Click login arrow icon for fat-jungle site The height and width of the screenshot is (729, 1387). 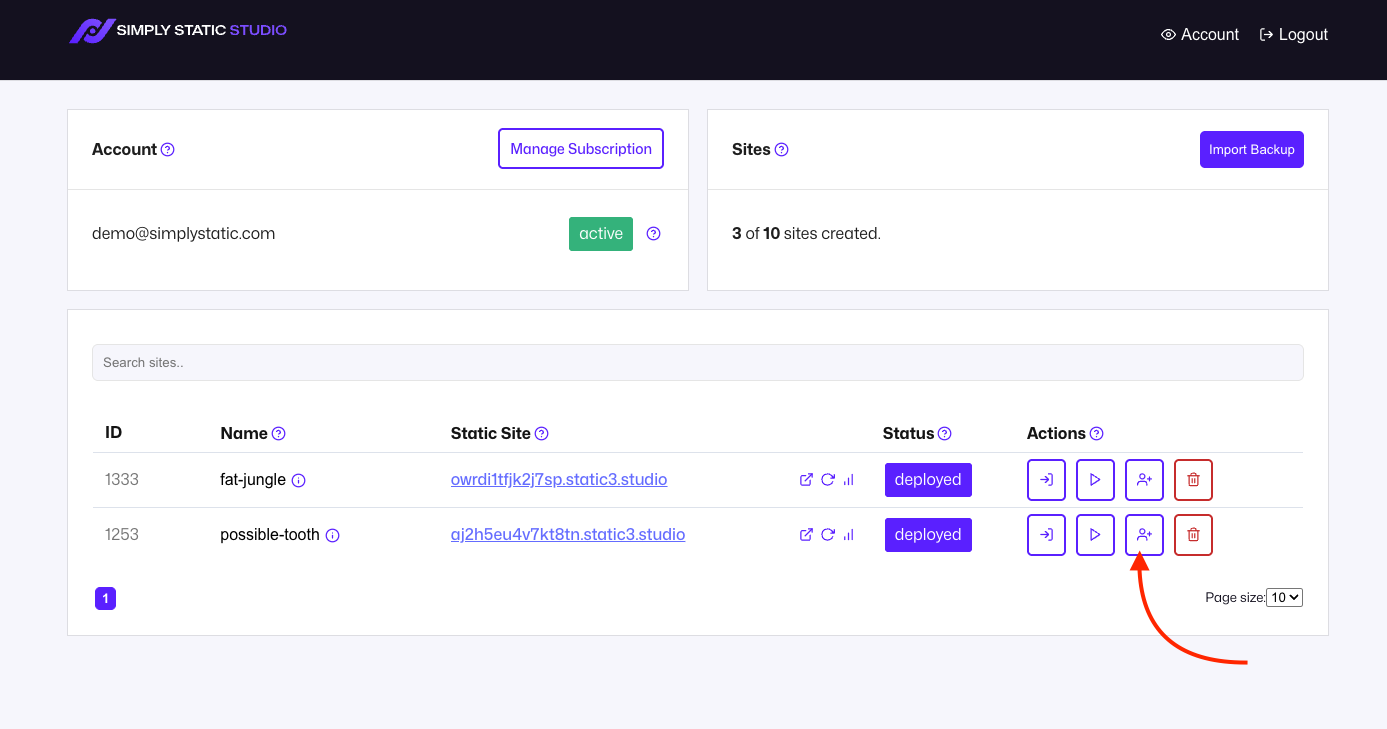coord(1046,480)
